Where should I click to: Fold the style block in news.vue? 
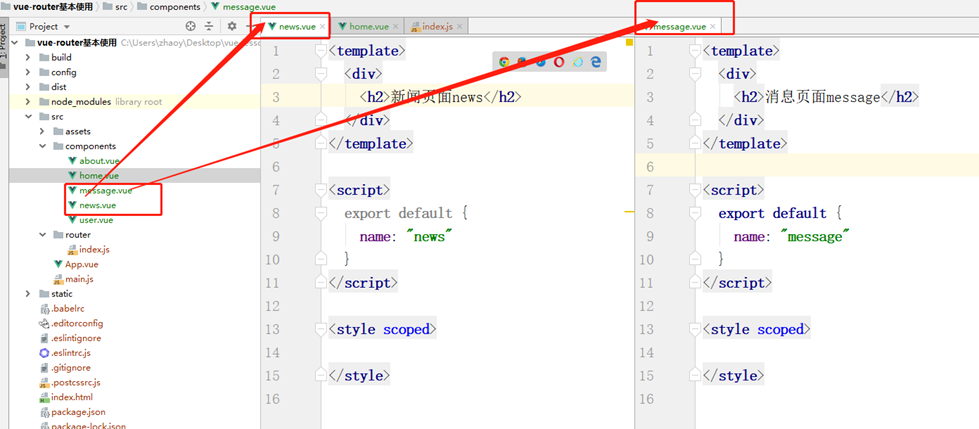pos(321,329)
